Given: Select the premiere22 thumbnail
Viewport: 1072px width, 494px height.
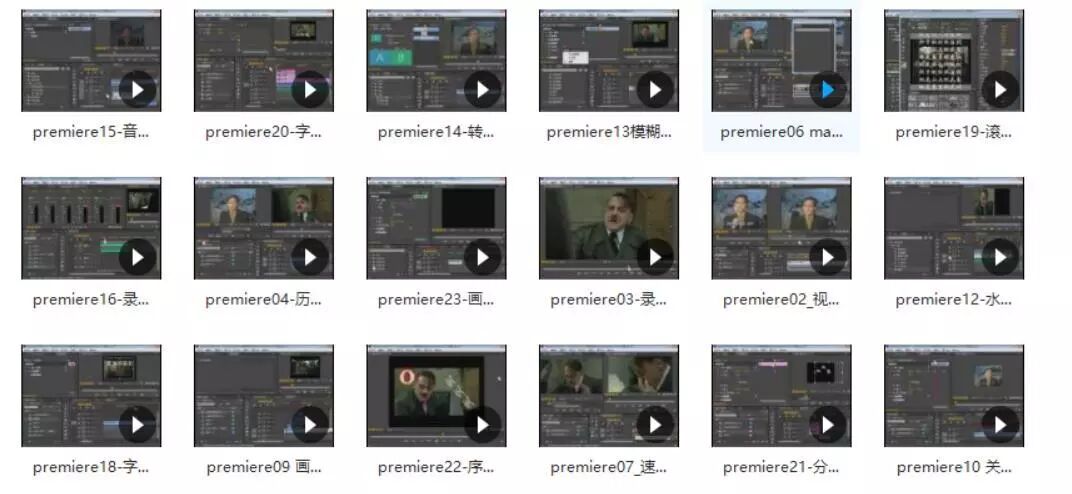Looking at the screenshot, I should (436, 396).
